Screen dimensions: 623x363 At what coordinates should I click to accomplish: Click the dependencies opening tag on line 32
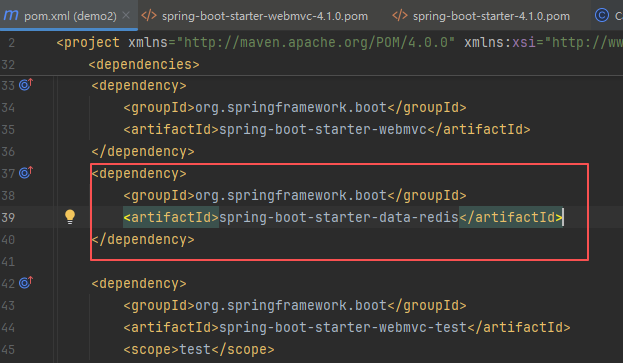144,64
